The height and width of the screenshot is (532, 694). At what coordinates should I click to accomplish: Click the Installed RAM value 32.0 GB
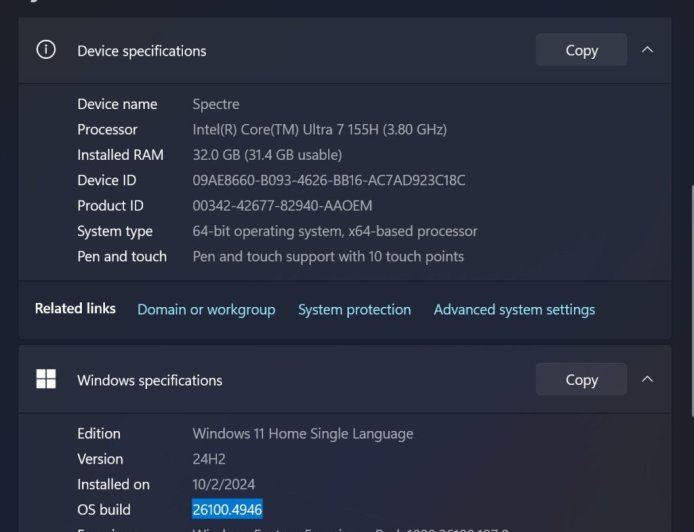click(x=267, y=154)
